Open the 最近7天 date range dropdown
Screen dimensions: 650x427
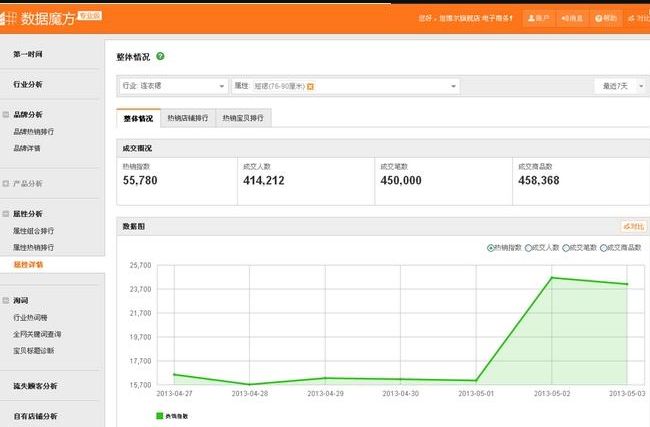620,86
